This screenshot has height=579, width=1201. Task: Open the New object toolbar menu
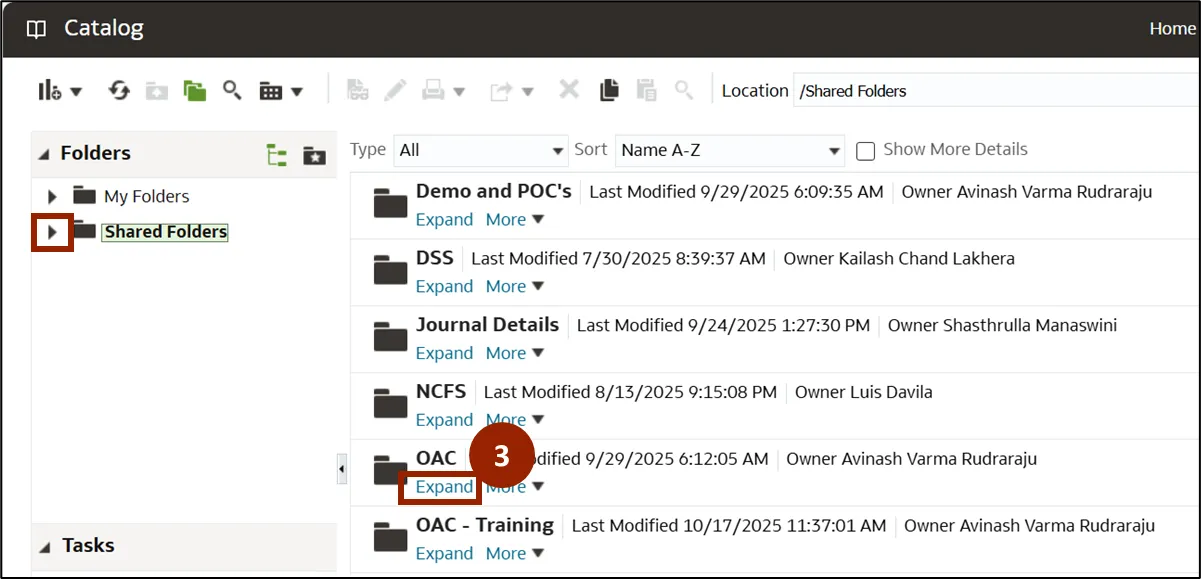[59, 91]
